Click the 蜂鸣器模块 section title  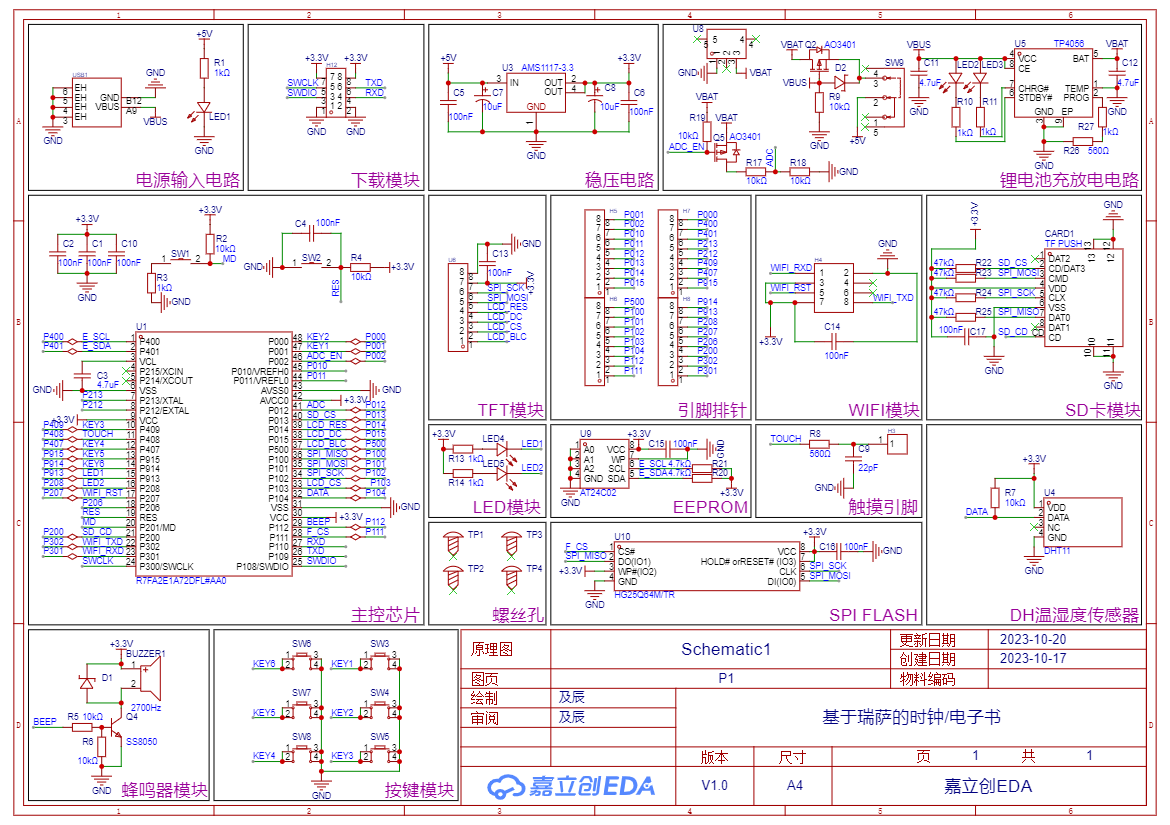(165, 790)
